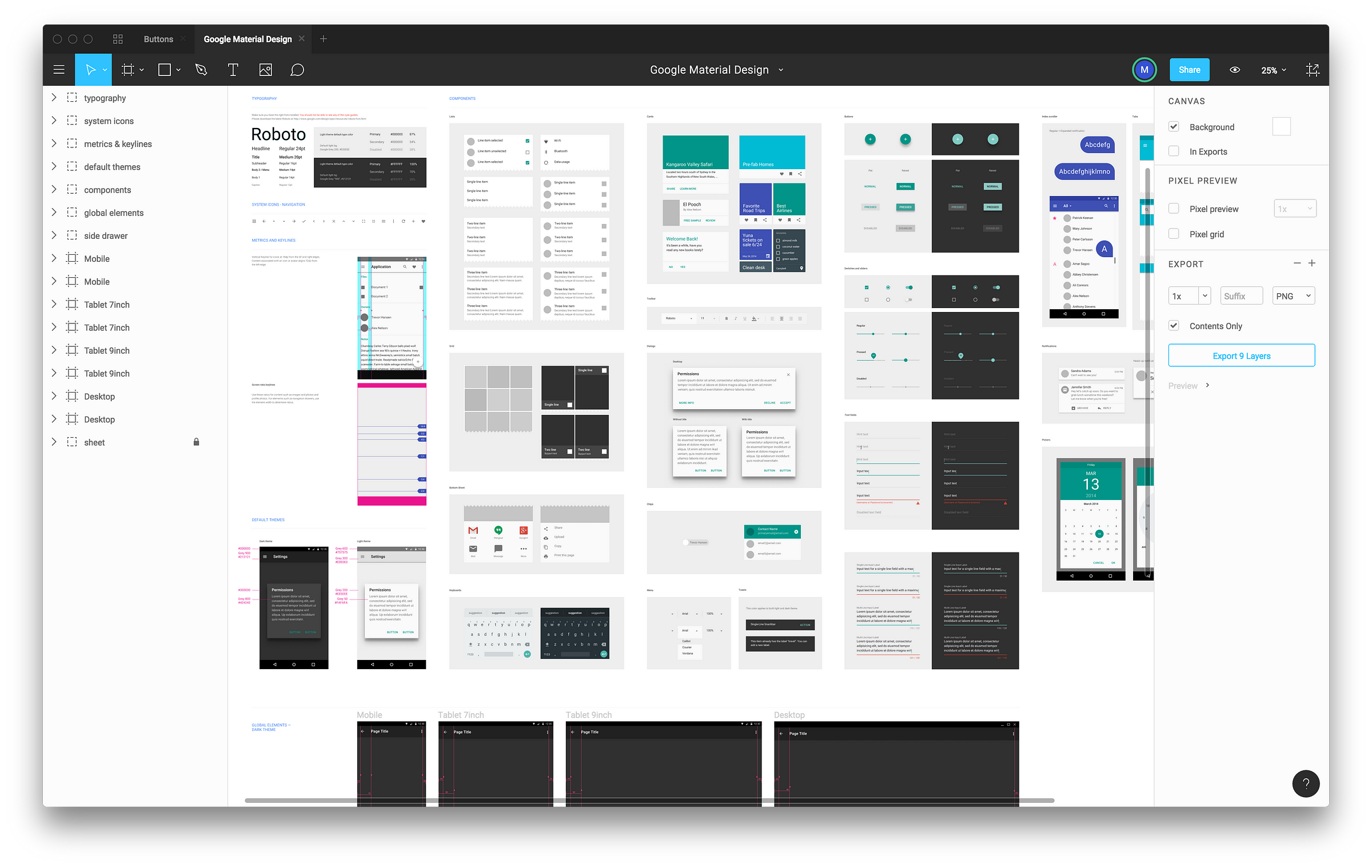Screen dimensions: 1372x868
Task: Click the Slice tool in toolbar
Action: coord(128,70)
